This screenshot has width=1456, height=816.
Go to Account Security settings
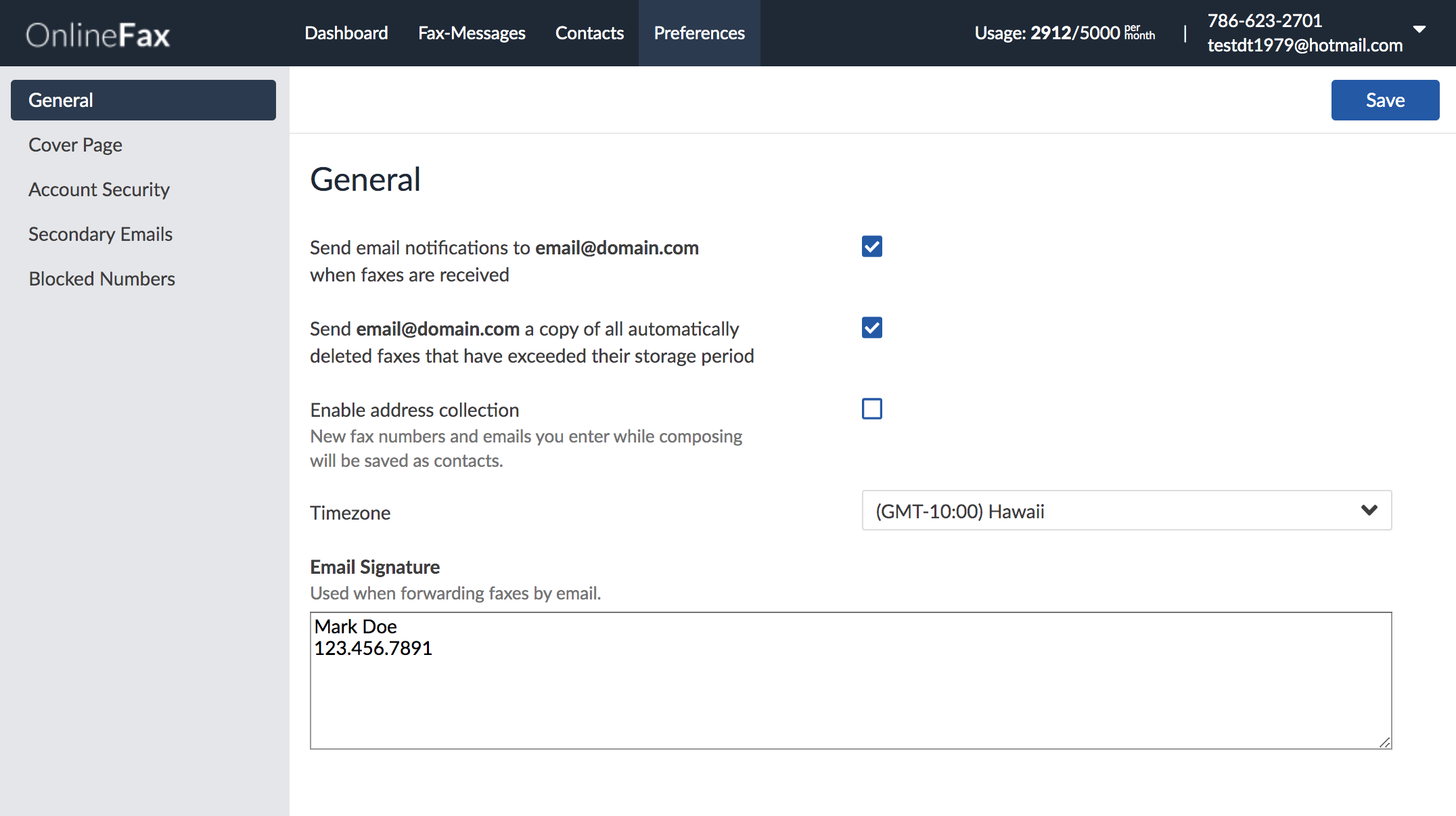coord(99,189)
